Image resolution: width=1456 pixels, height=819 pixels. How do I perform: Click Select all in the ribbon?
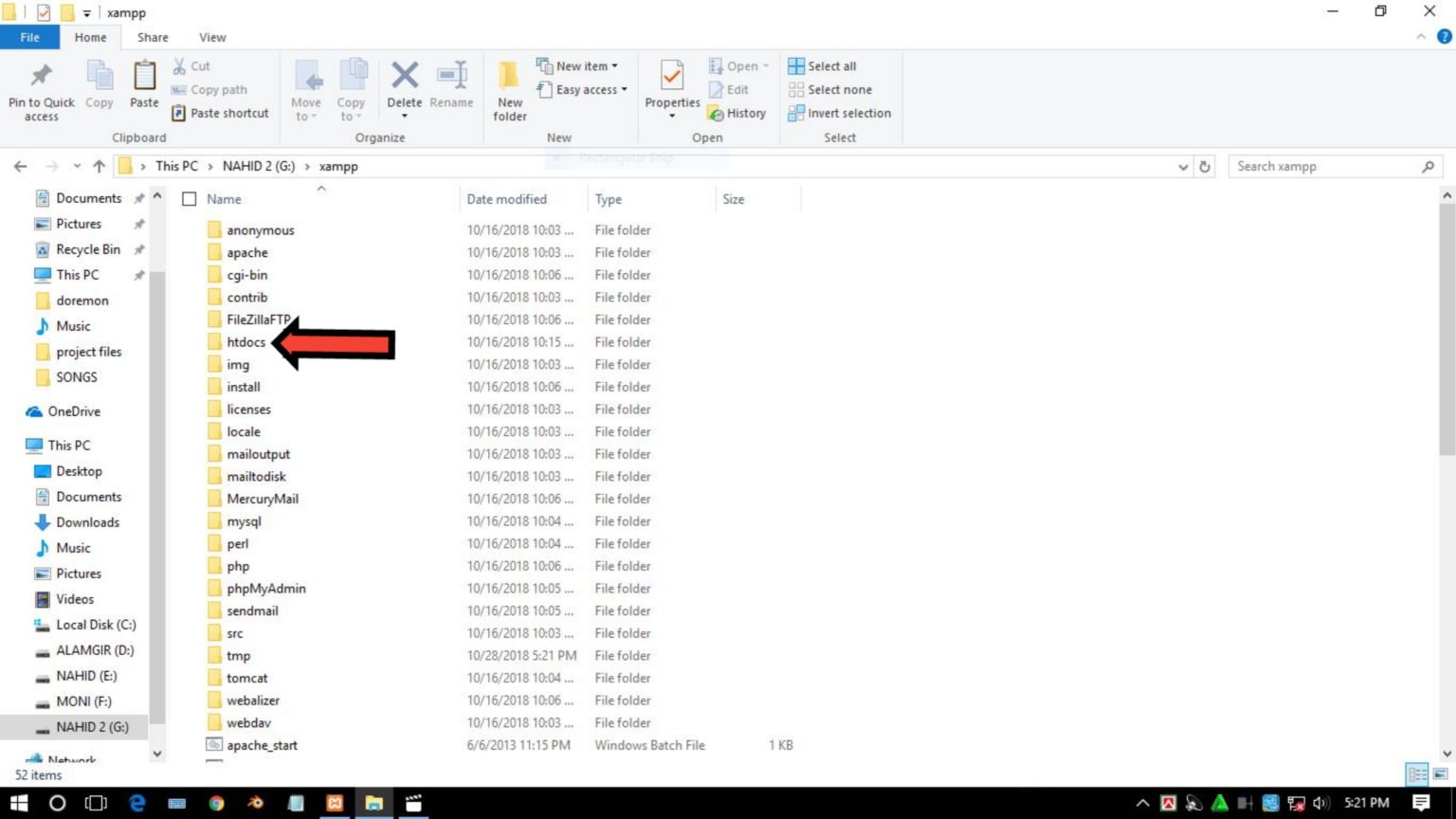tap(823, 66)
